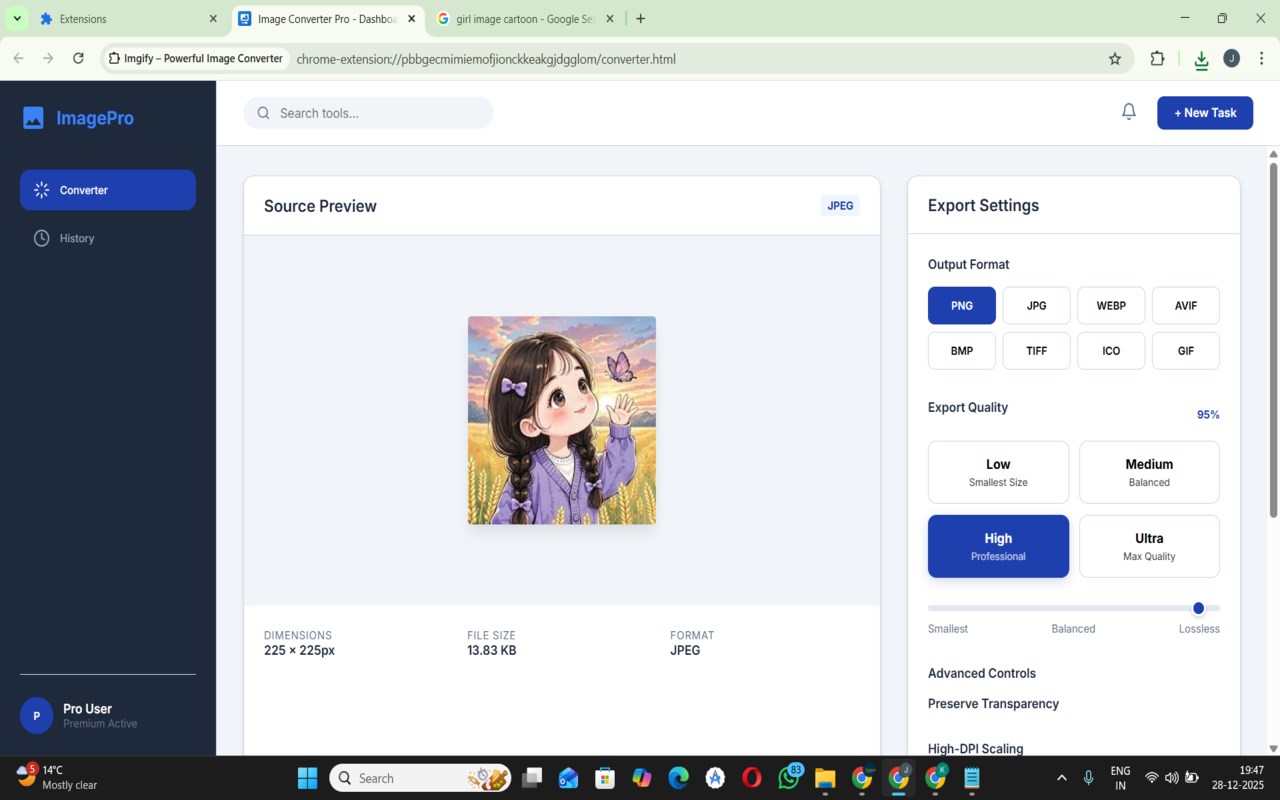Select WEBP output format
The width and height of the screenshot is (1280, 800).
(x=1110, y=305)
